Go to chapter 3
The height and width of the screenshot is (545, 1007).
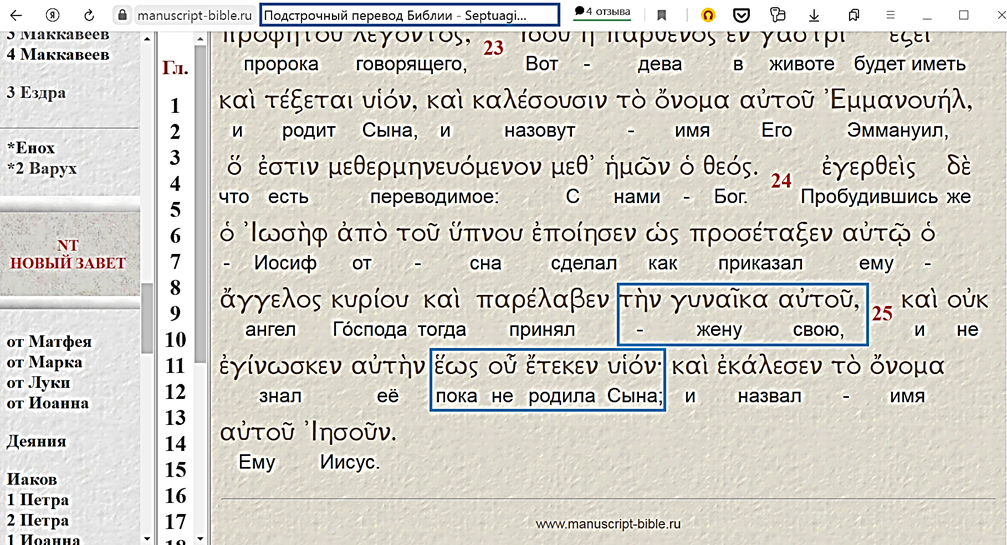175,157
